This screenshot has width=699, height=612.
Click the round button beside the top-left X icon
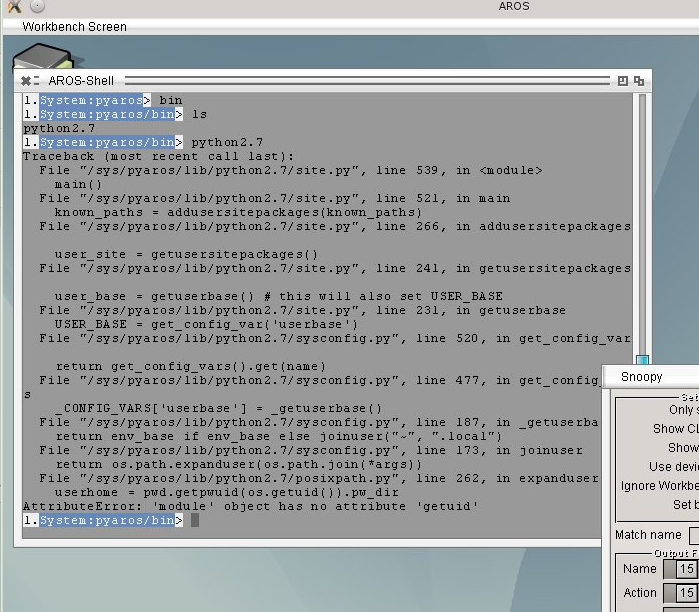point(36,7)
